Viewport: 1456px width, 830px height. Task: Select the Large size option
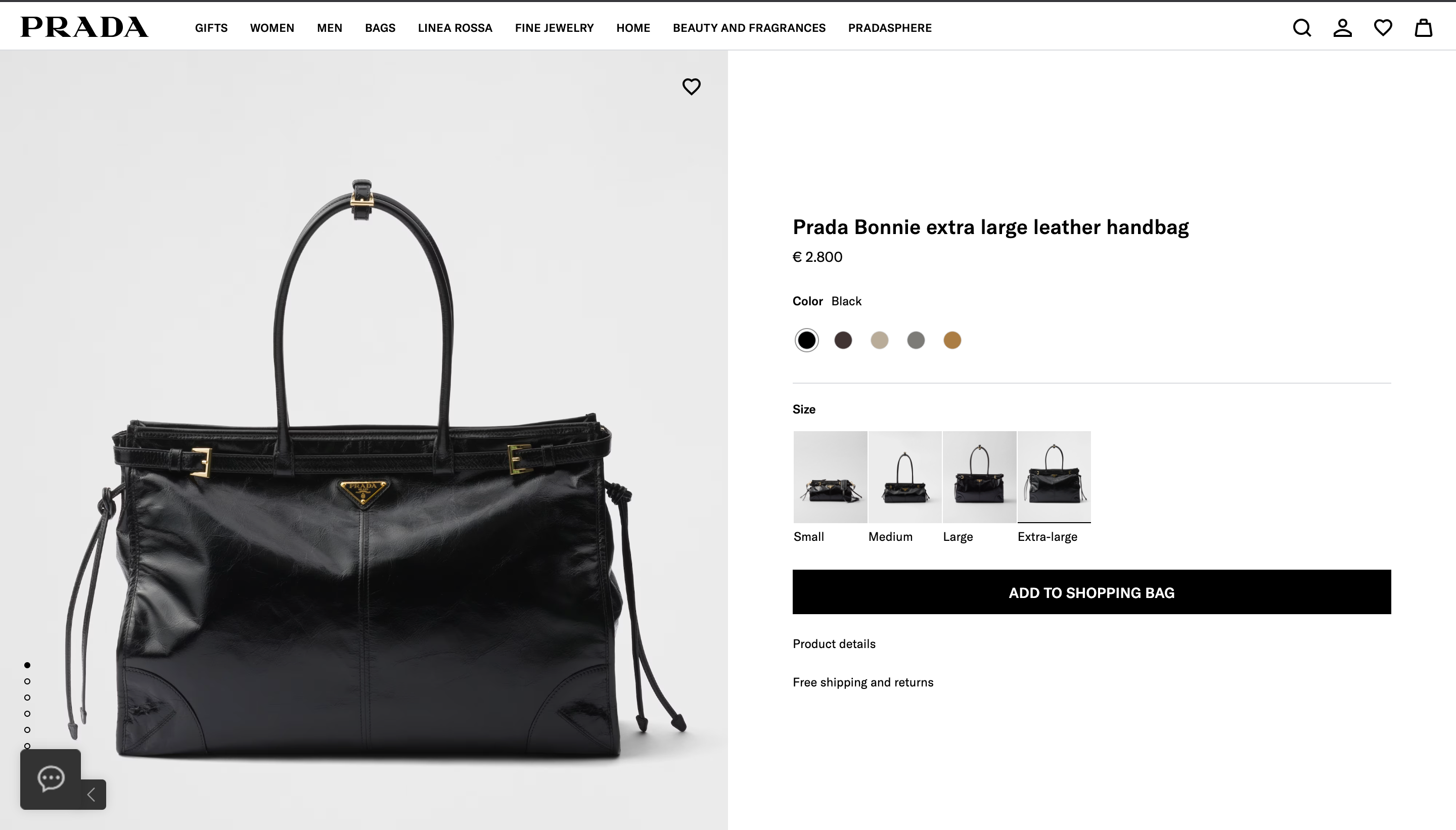pos(980,476)
